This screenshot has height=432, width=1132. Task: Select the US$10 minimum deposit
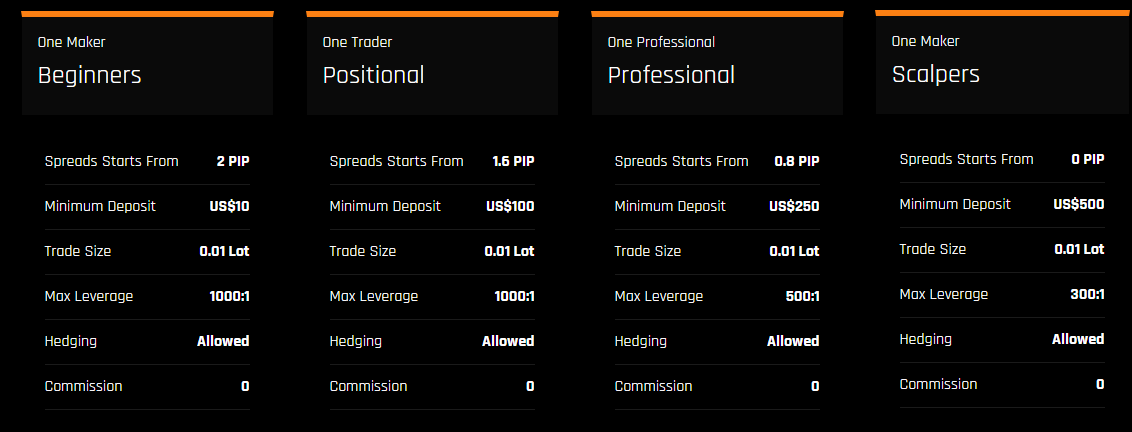(x=230, y=207)
